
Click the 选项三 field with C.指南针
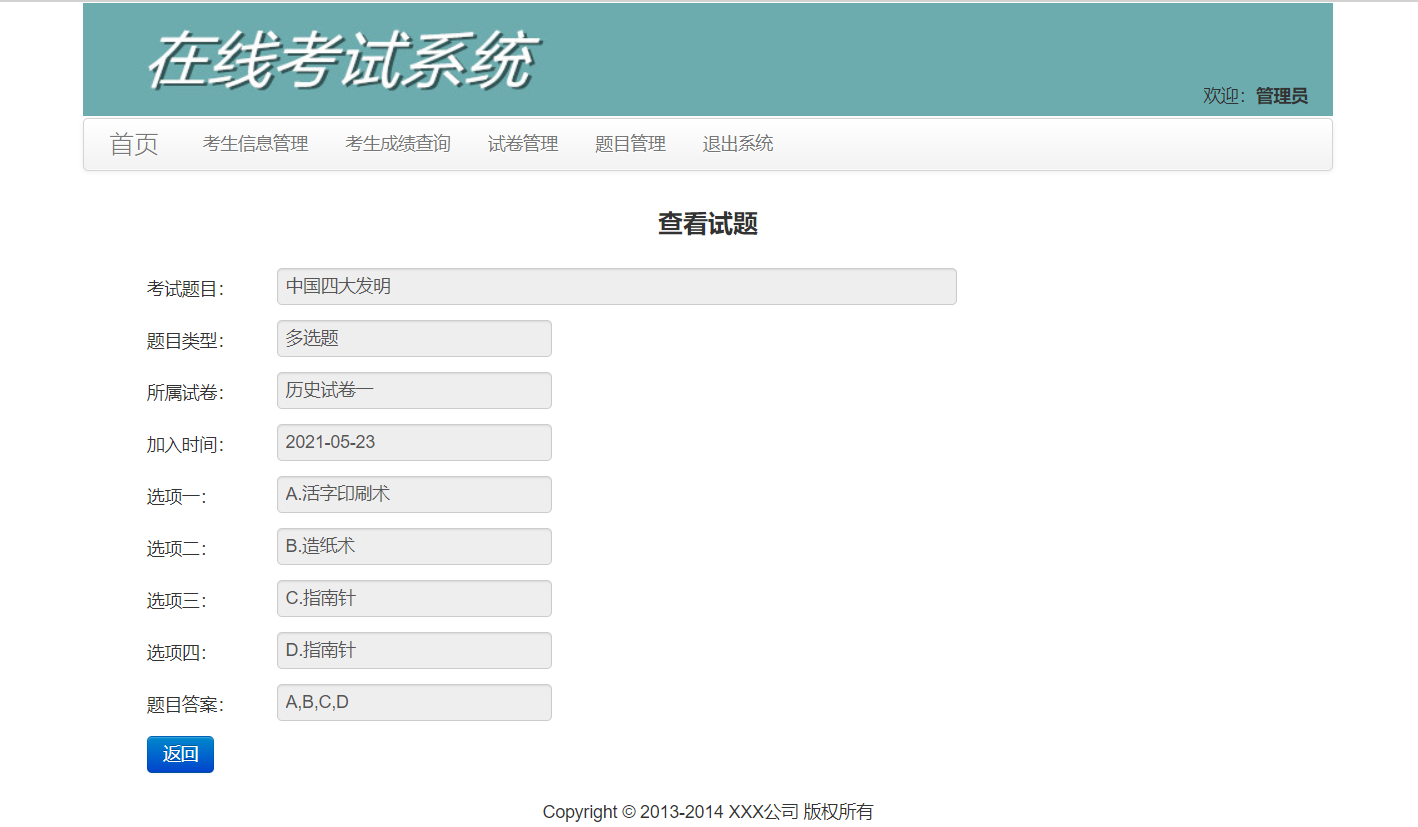coord(414,598)
